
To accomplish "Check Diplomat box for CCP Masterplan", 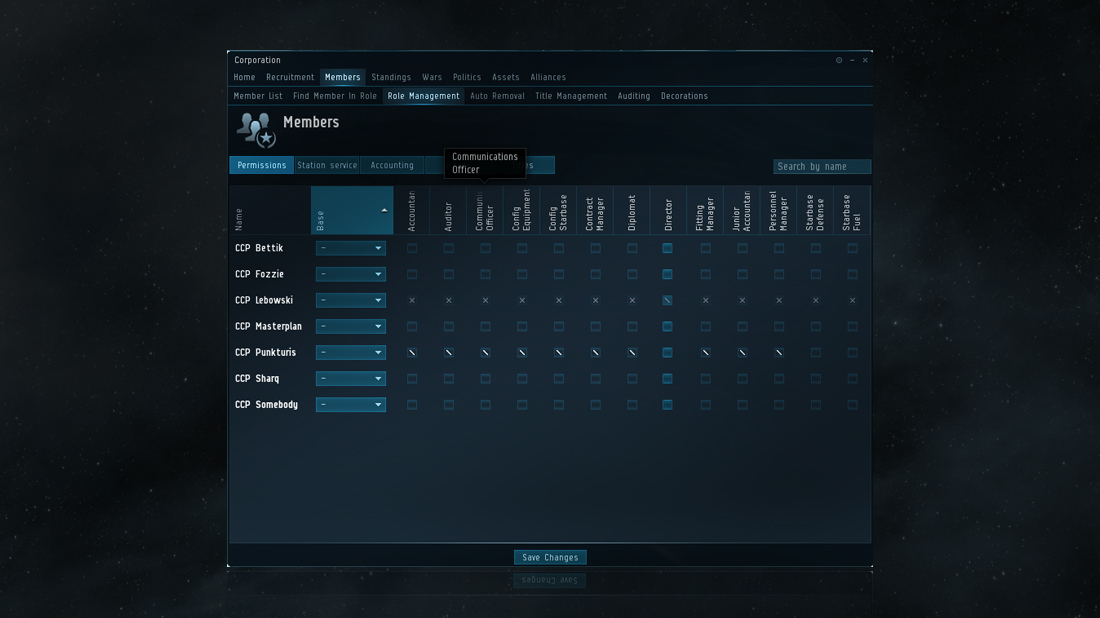I will [632, 326].
